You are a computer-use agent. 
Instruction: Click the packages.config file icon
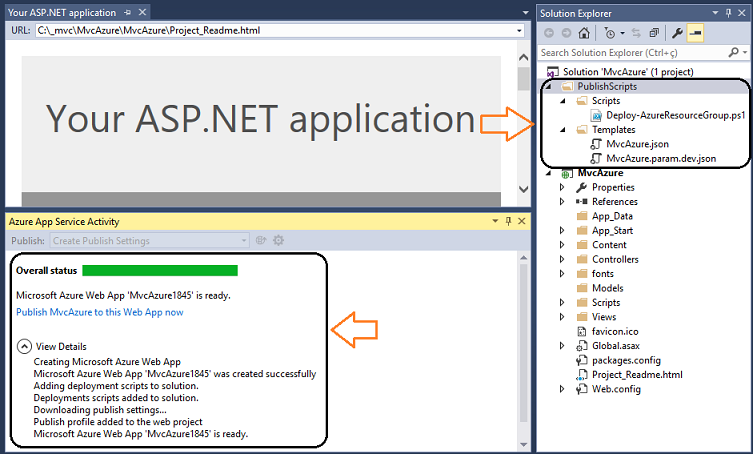click(582, 360)
